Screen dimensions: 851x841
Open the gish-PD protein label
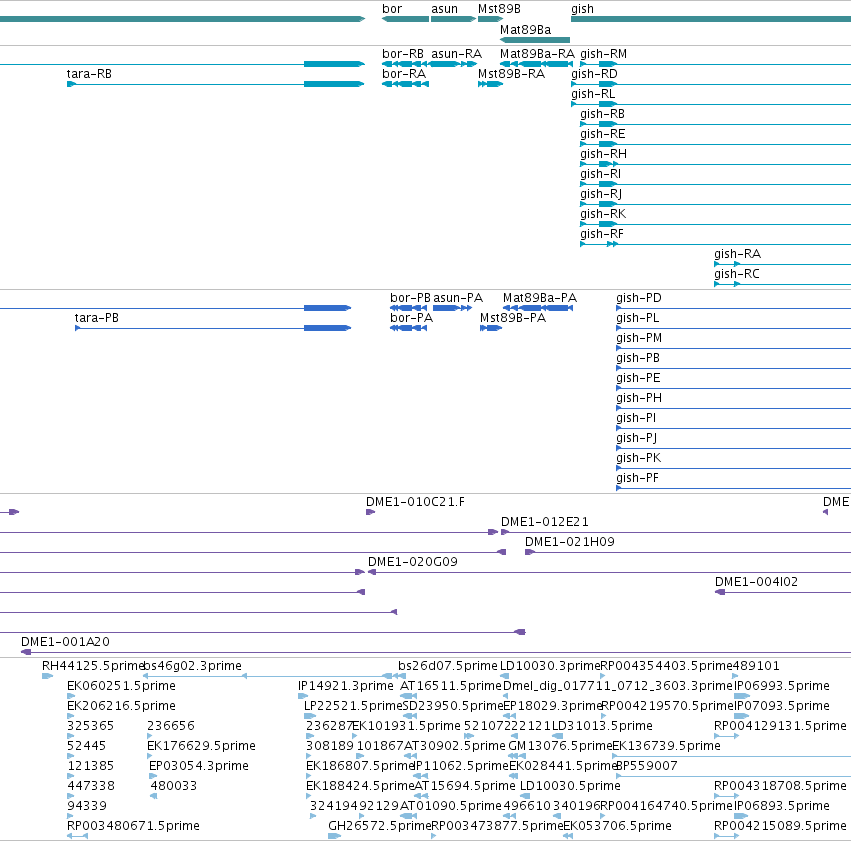click(x=639, y=298)
